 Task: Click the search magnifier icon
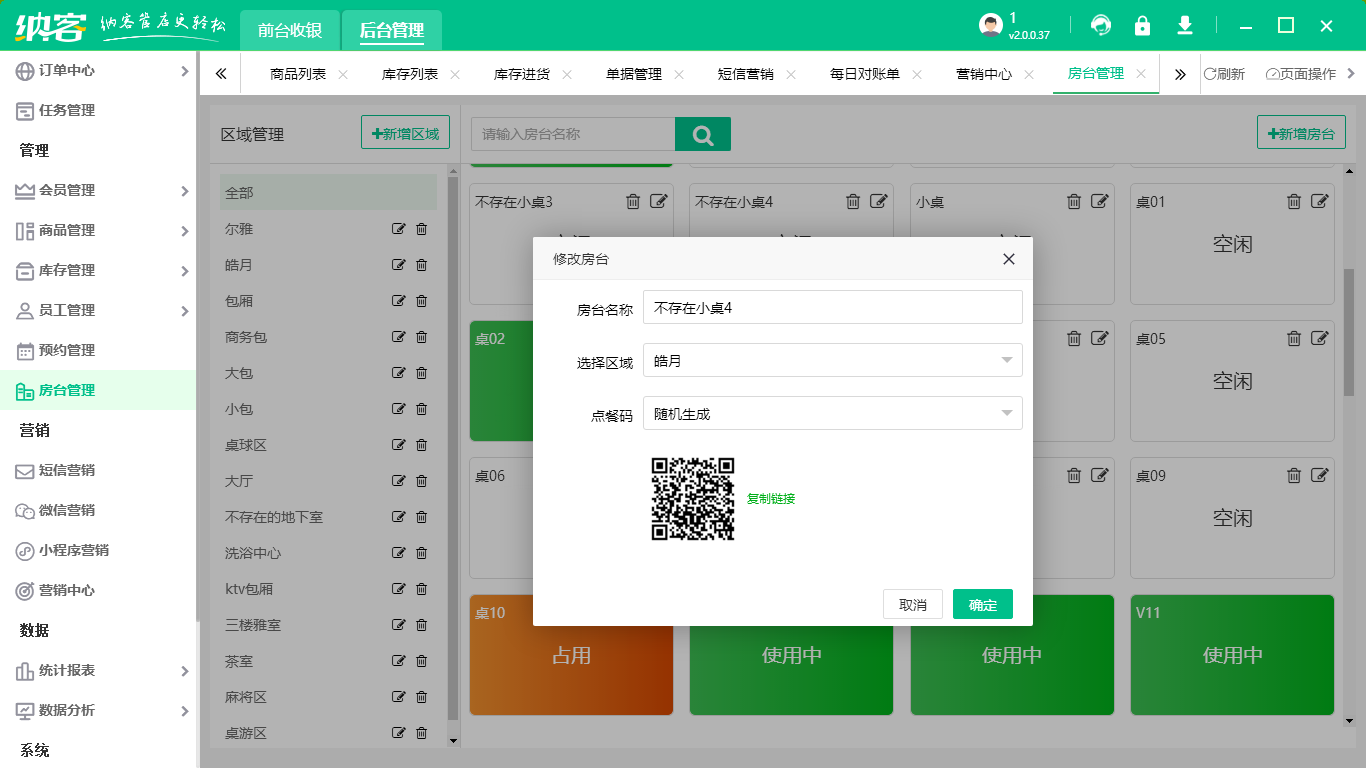[x=703, y=133]
